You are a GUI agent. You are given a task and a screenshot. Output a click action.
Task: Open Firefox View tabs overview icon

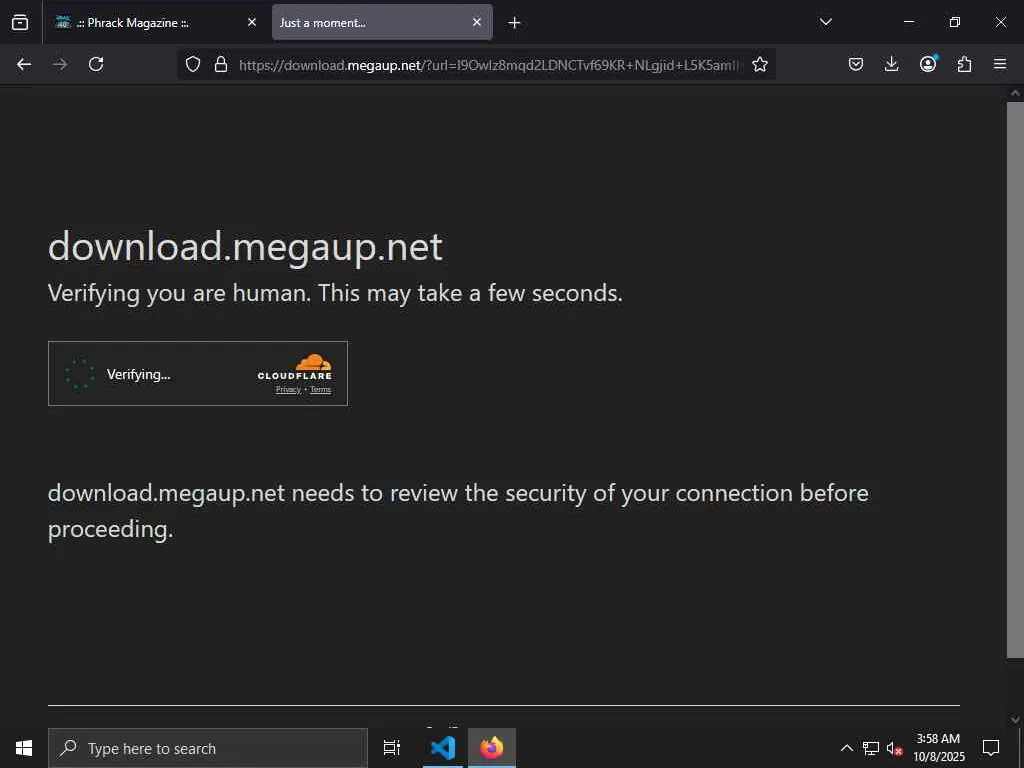[x=20, y=22]
